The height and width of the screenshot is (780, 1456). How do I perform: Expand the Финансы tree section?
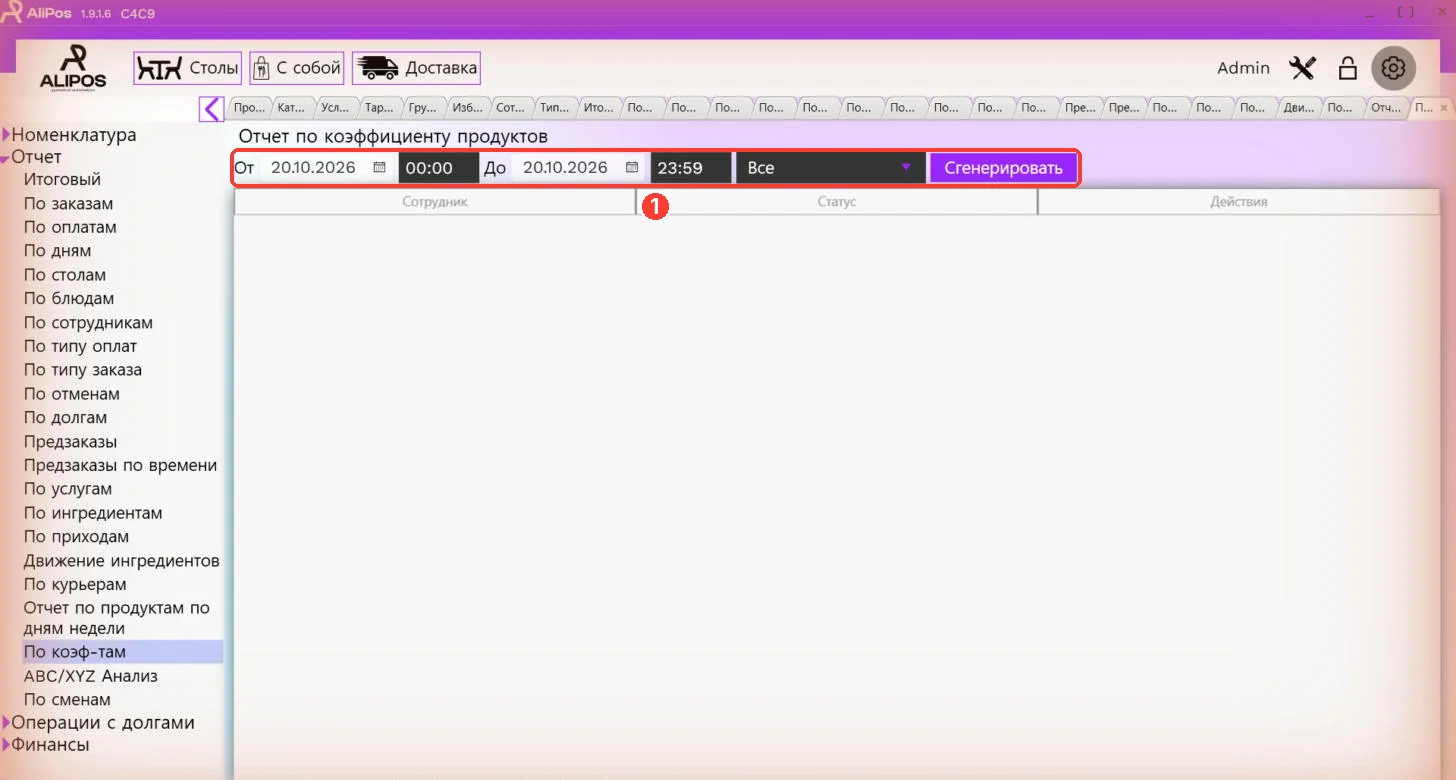click(x=6, y=745)
